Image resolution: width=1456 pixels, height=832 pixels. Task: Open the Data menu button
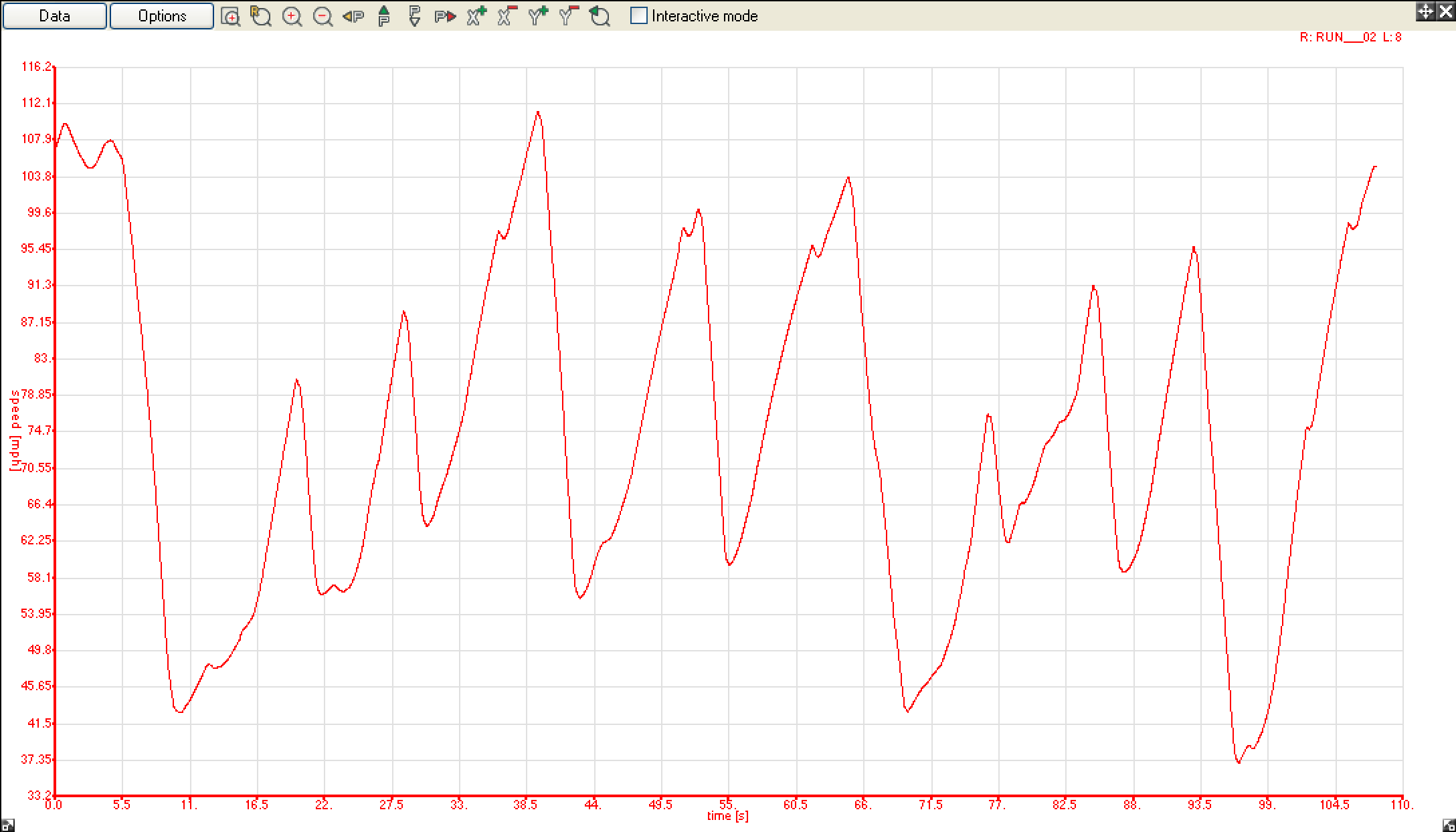click(x=54, y=16)
